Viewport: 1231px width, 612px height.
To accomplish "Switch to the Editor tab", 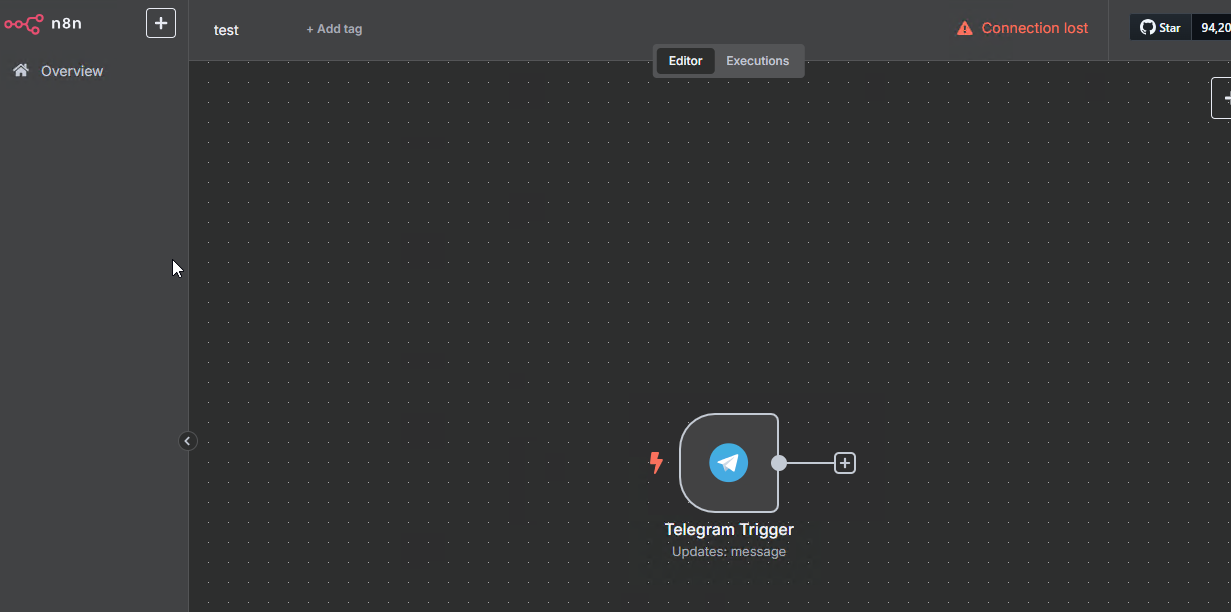I will pos(685,61).
